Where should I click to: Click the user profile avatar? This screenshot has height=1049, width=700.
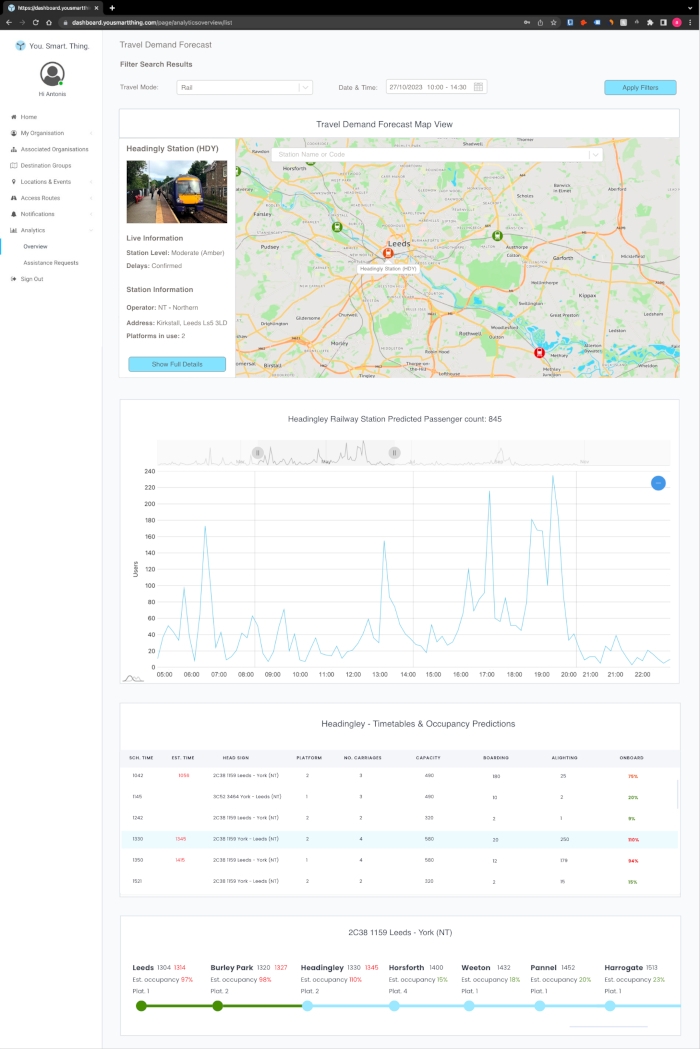(x=52, y=74)
